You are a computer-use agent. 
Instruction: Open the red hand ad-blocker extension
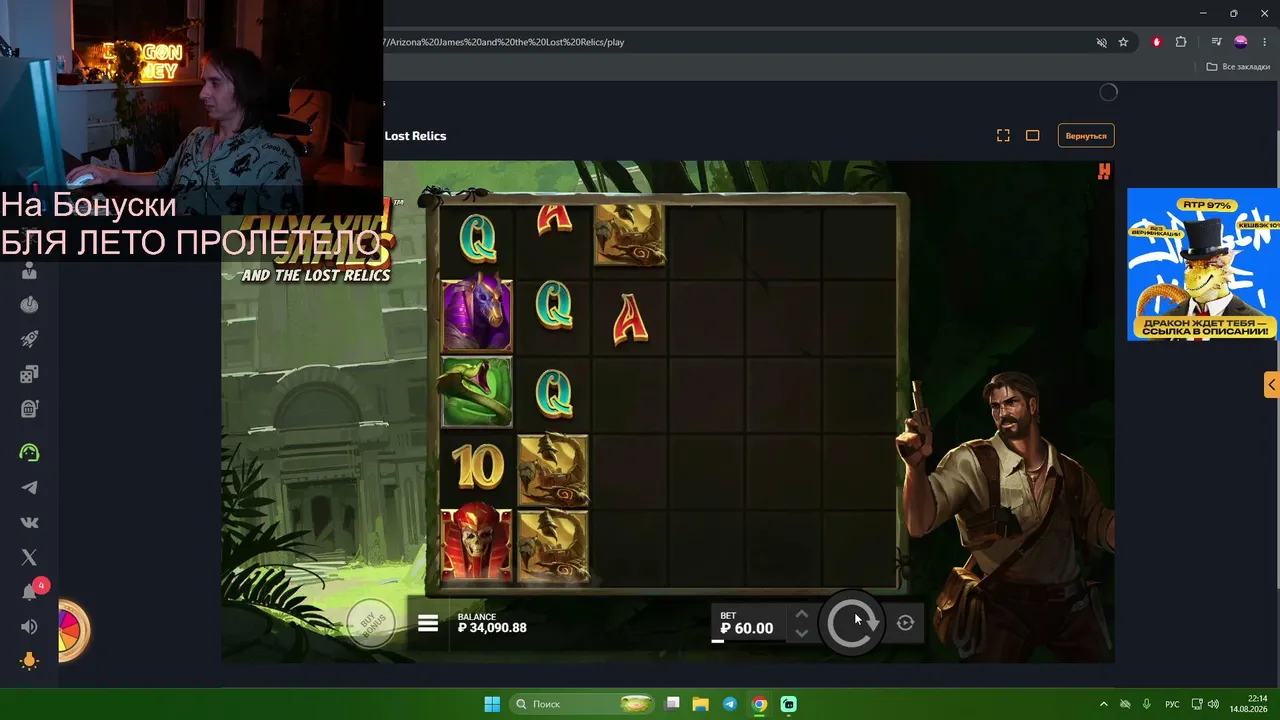click(1157, 42)
